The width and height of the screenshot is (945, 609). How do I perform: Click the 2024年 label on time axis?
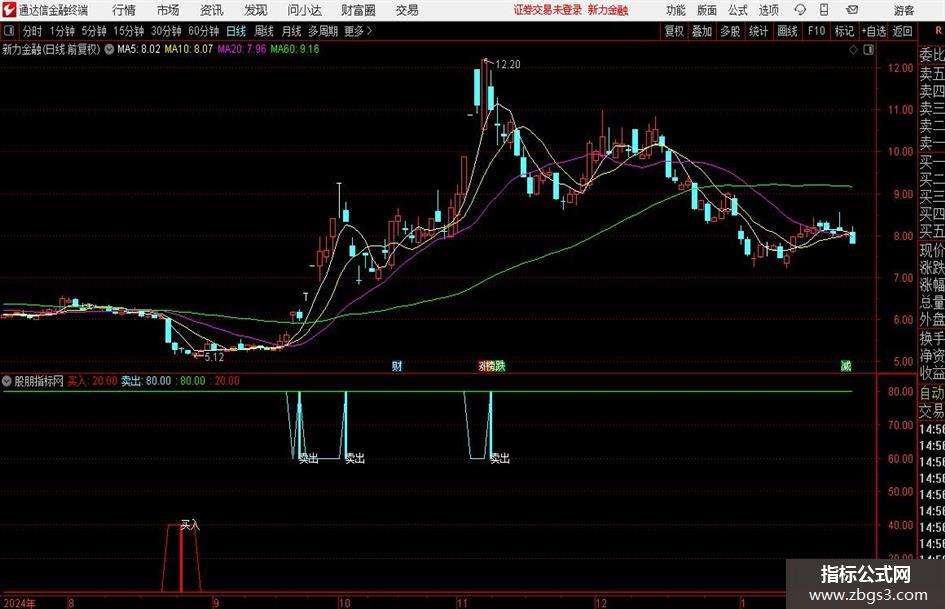(19, 603)
